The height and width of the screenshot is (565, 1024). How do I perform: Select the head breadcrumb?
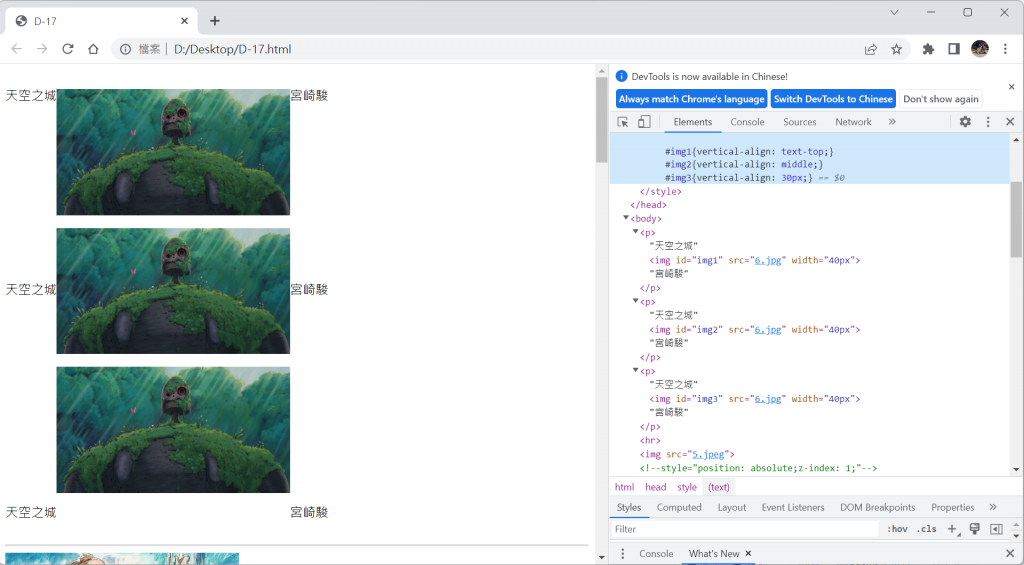tap(656, 487)
